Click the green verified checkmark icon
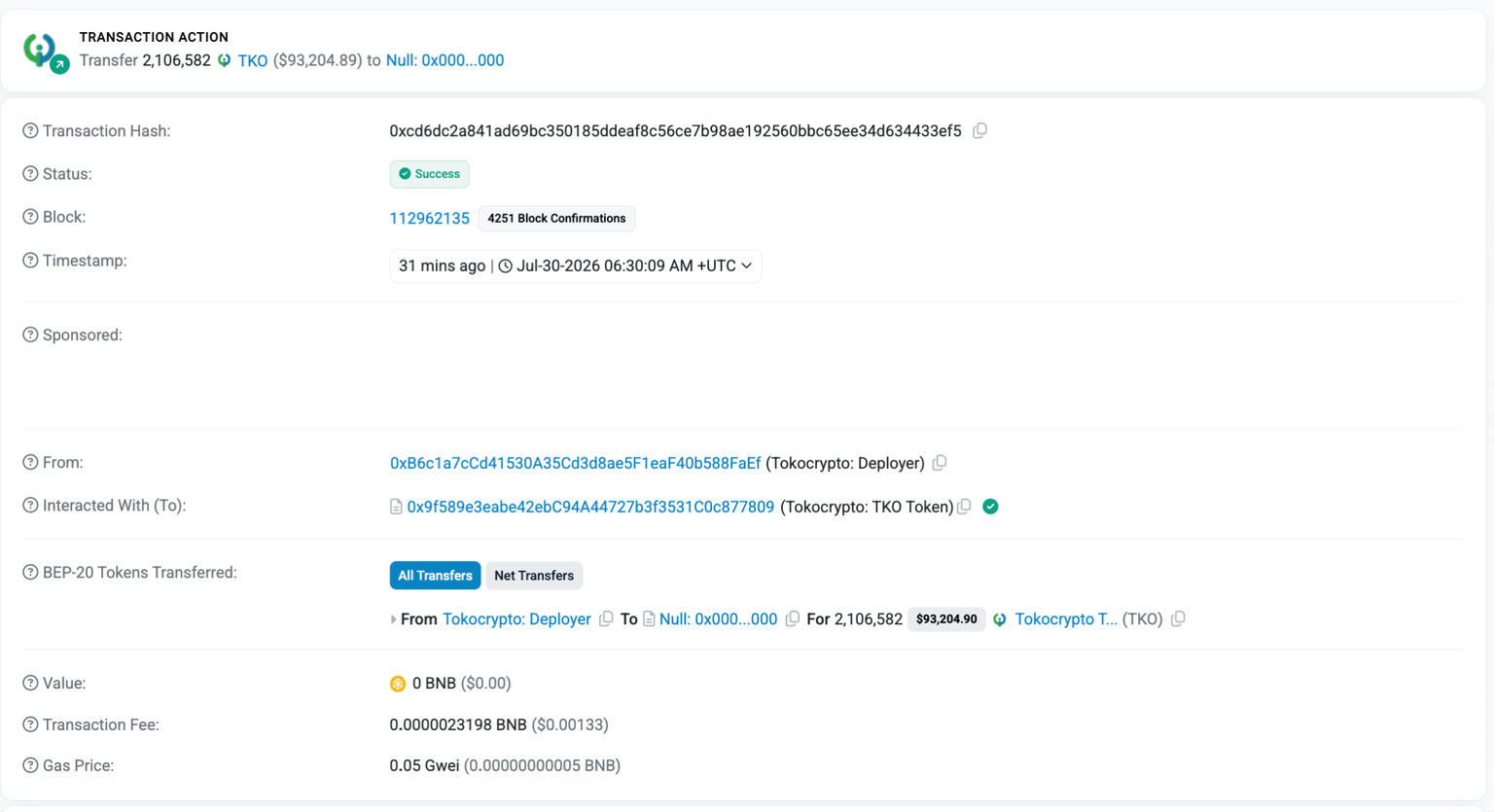Viewport: 1494px width, 812px height. pos(990,507)
